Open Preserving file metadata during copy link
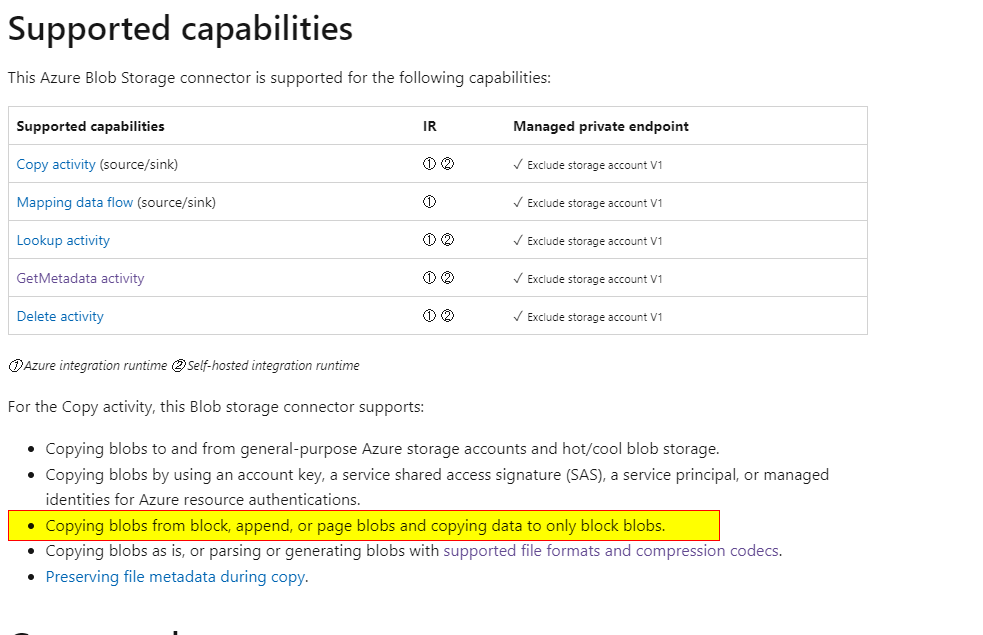The width and height of the screenshot is (983, 635). (x=176, y=577)
